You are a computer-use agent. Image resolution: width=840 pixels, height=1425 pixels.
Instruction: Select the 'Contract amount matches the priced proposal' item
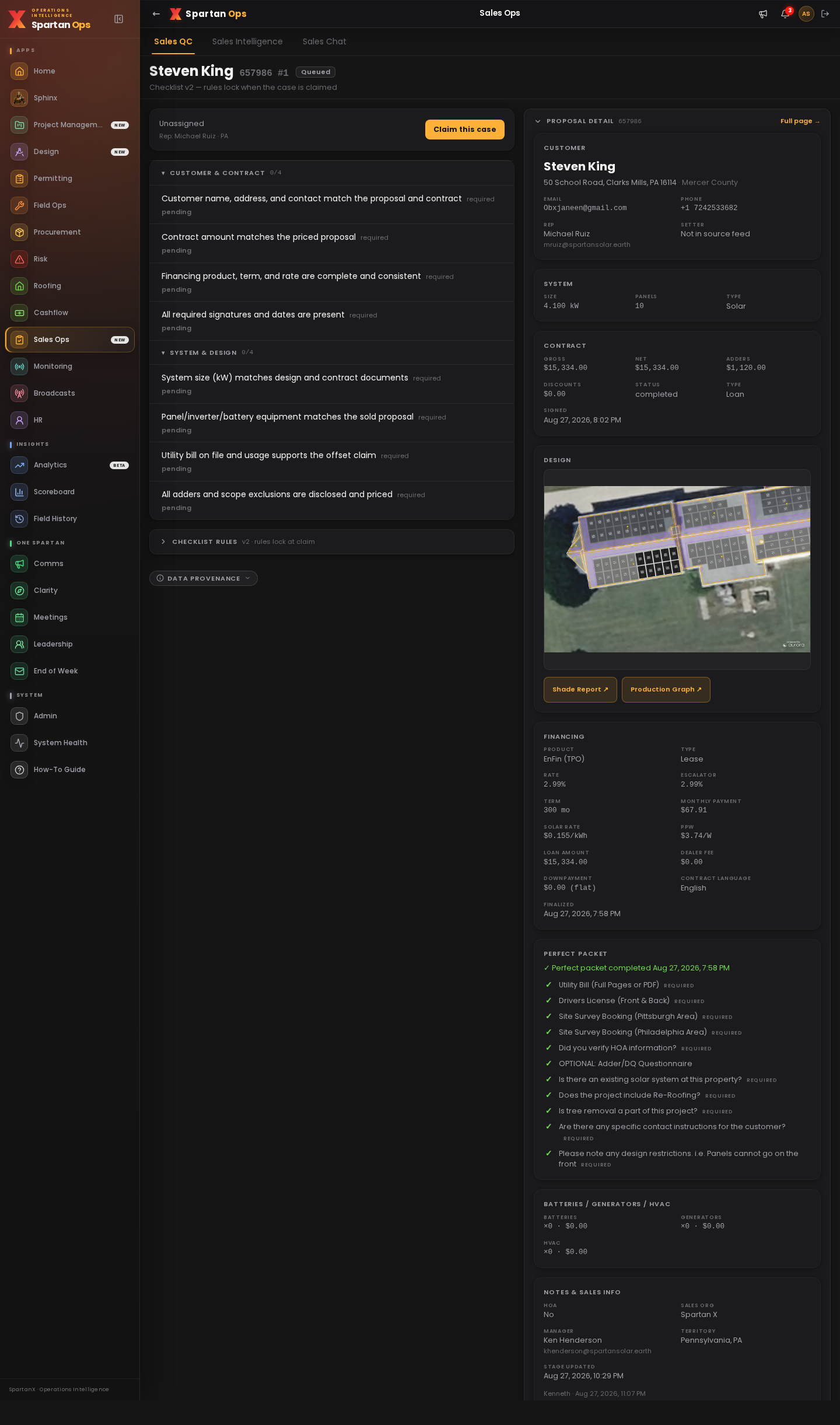[x=332, y=243]
